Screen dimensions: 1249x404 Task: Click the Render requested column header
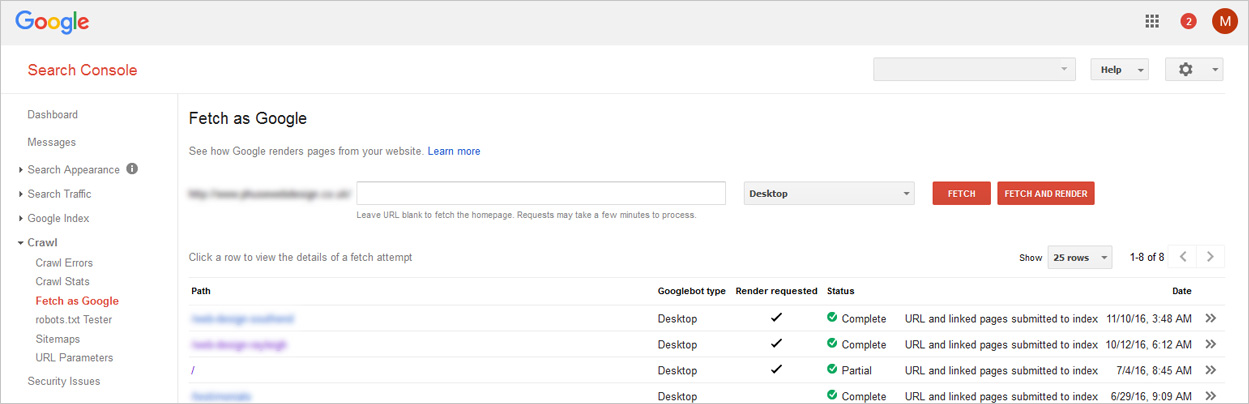(x=776, y=292)
